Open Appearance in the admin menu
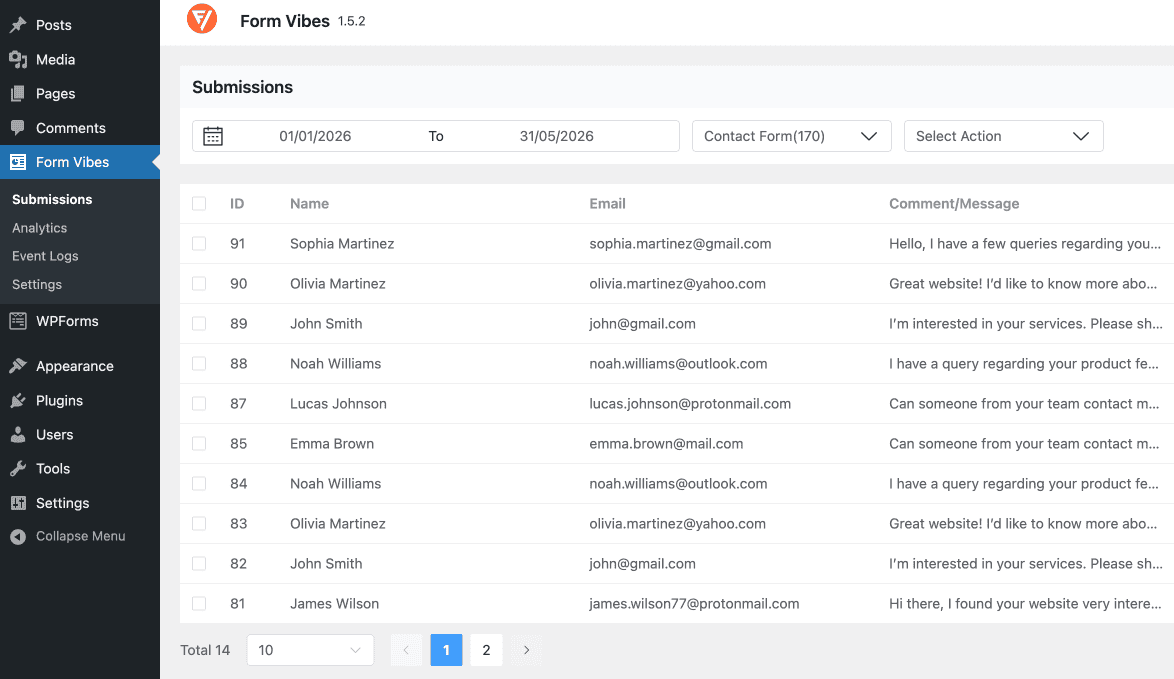 (x=75, y=366)
